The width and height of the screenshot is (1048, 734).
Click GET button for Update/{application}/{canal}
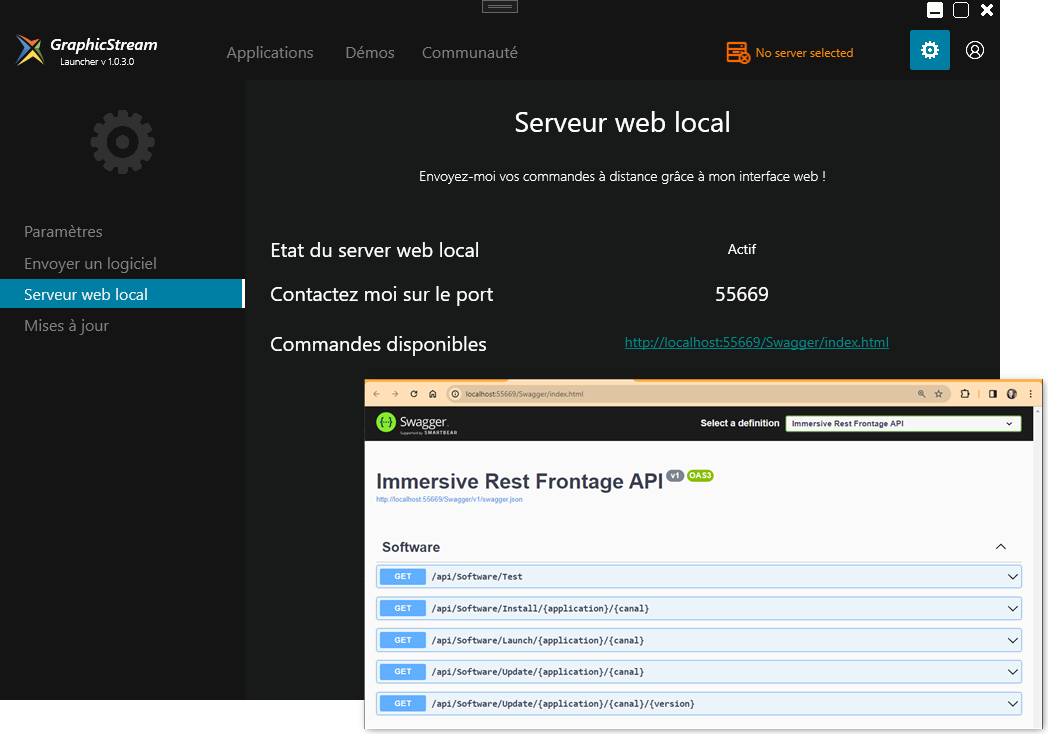(x=402, y=672)
